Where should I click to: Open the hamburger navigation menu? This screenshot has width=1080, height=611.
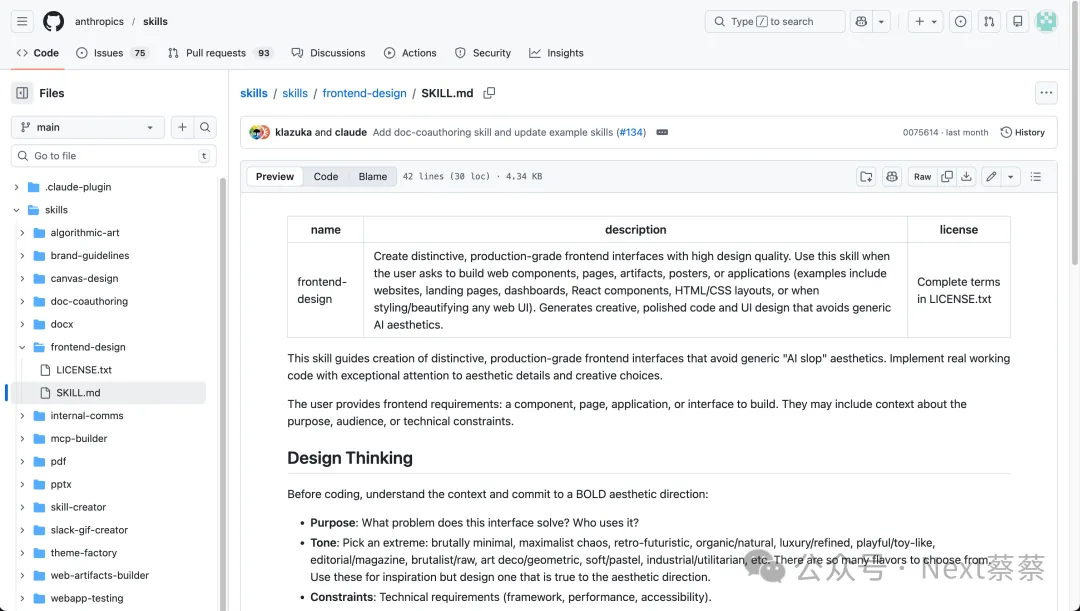(22, 21)
